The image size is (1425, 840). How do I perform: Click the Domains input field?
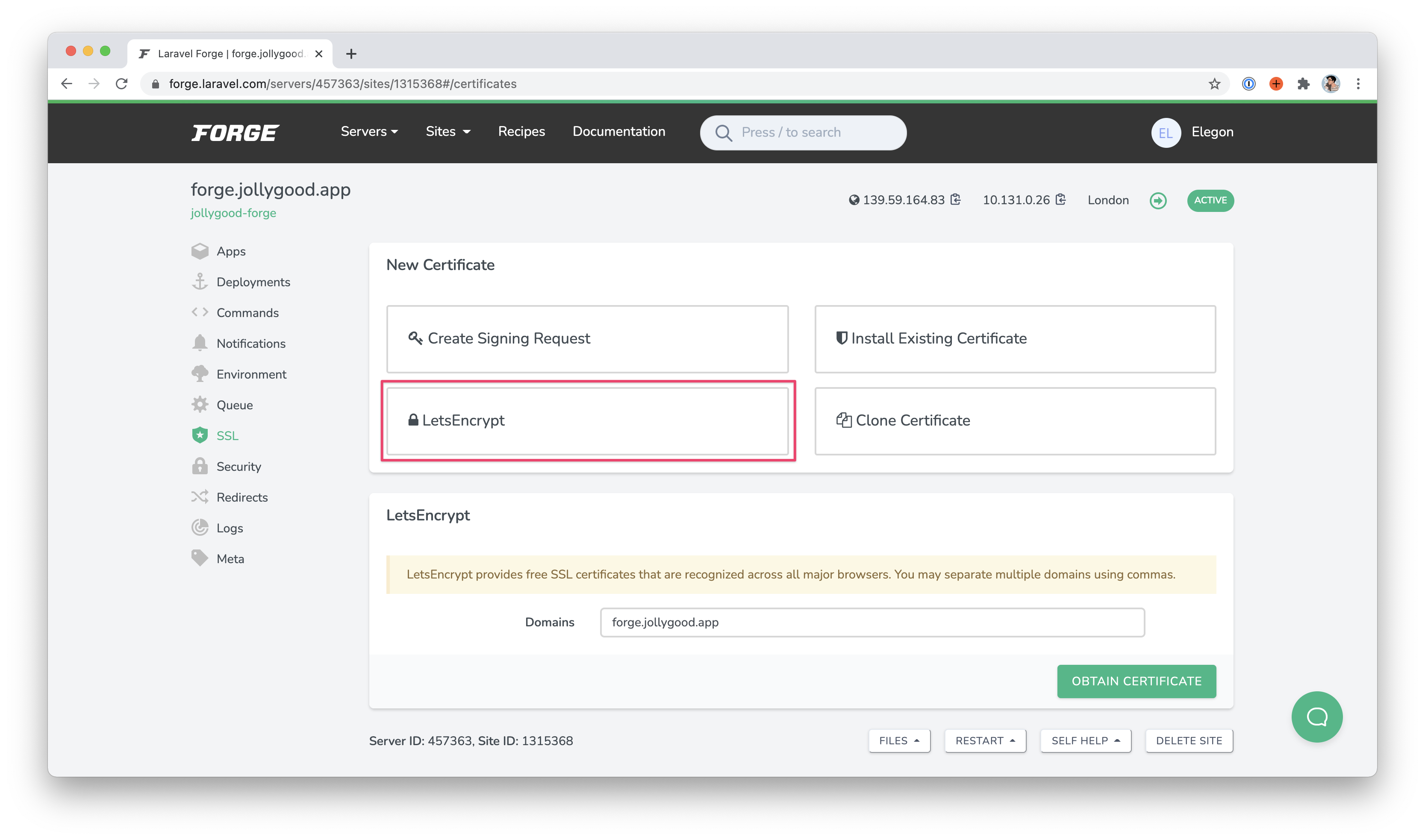(872, 622)
